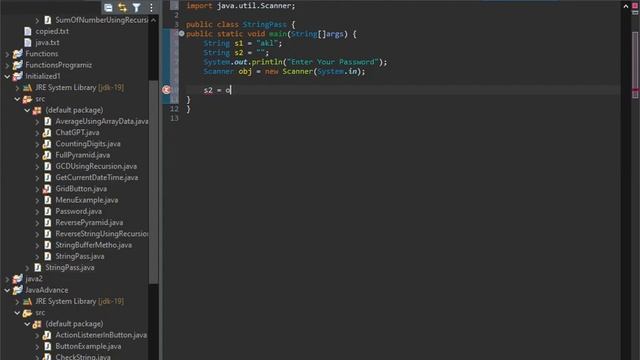Image resolution: width=640 pixels, height=360 pixels.
Task: Expand the Functions project
Action: [x=7, y=53]
